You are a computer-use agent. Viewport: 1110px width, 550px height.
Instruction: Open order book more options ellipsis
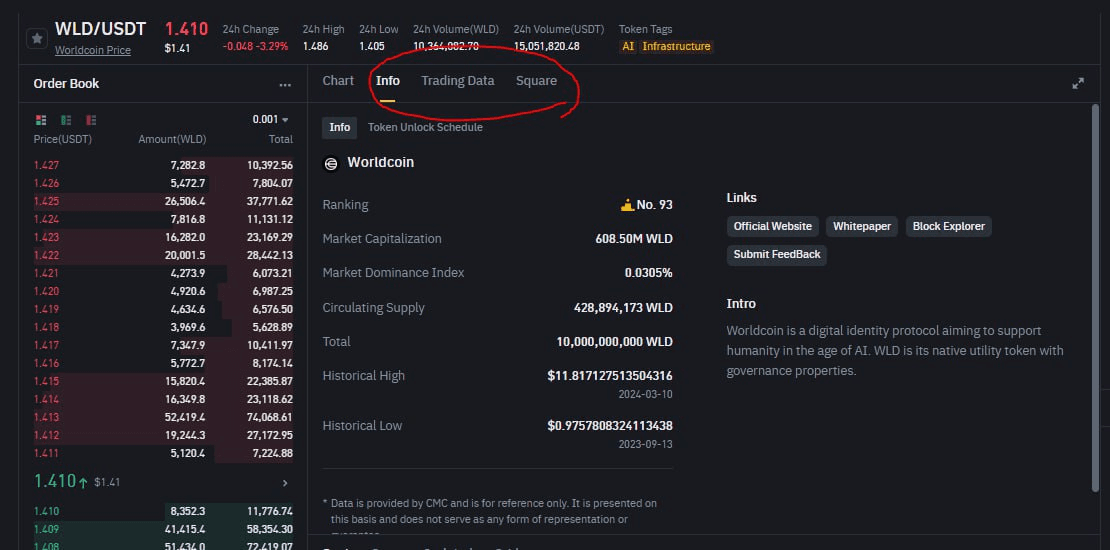pos(285,85)
